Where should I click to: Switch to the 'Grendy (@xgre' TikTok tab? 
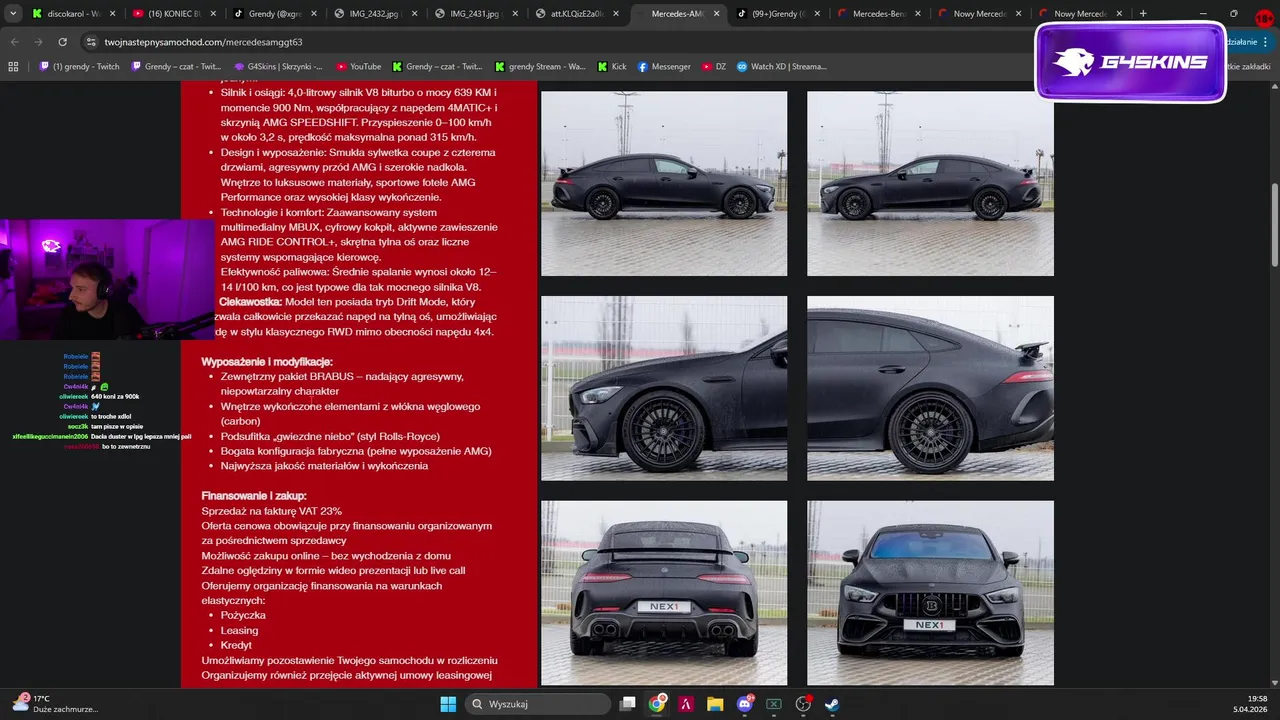click(274, 14)
